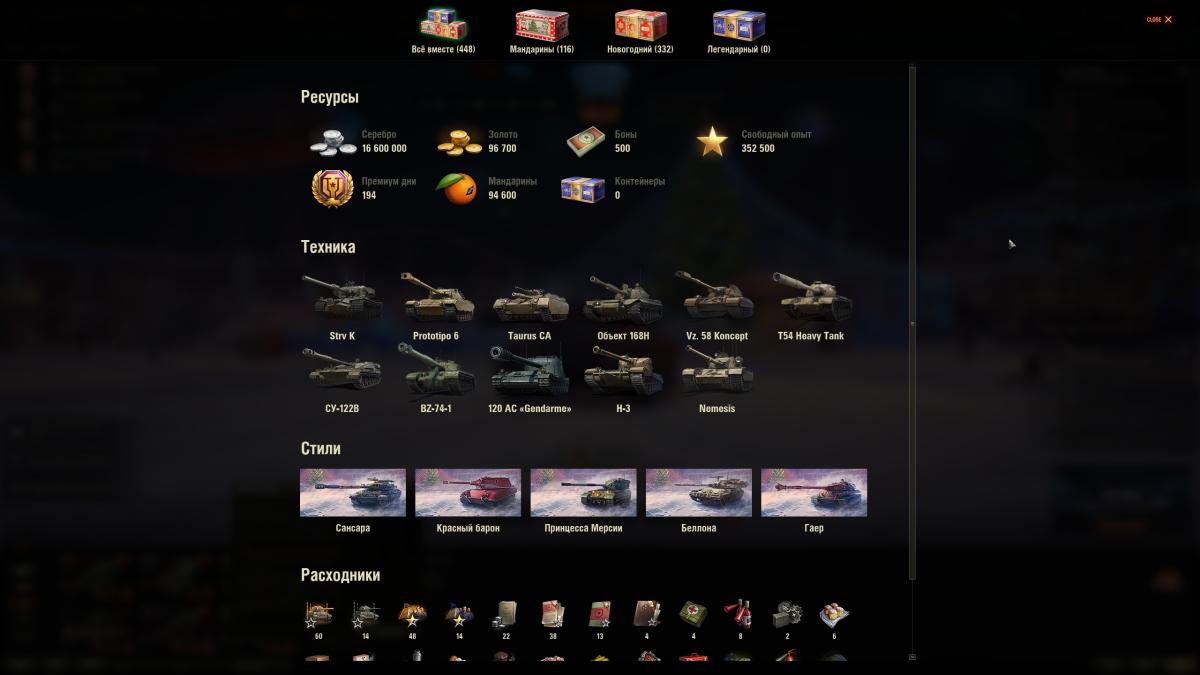This screenshot has width=1200, height=675.
Task: Click the Премиум дни badge icon
Action: tap(333, 188)
